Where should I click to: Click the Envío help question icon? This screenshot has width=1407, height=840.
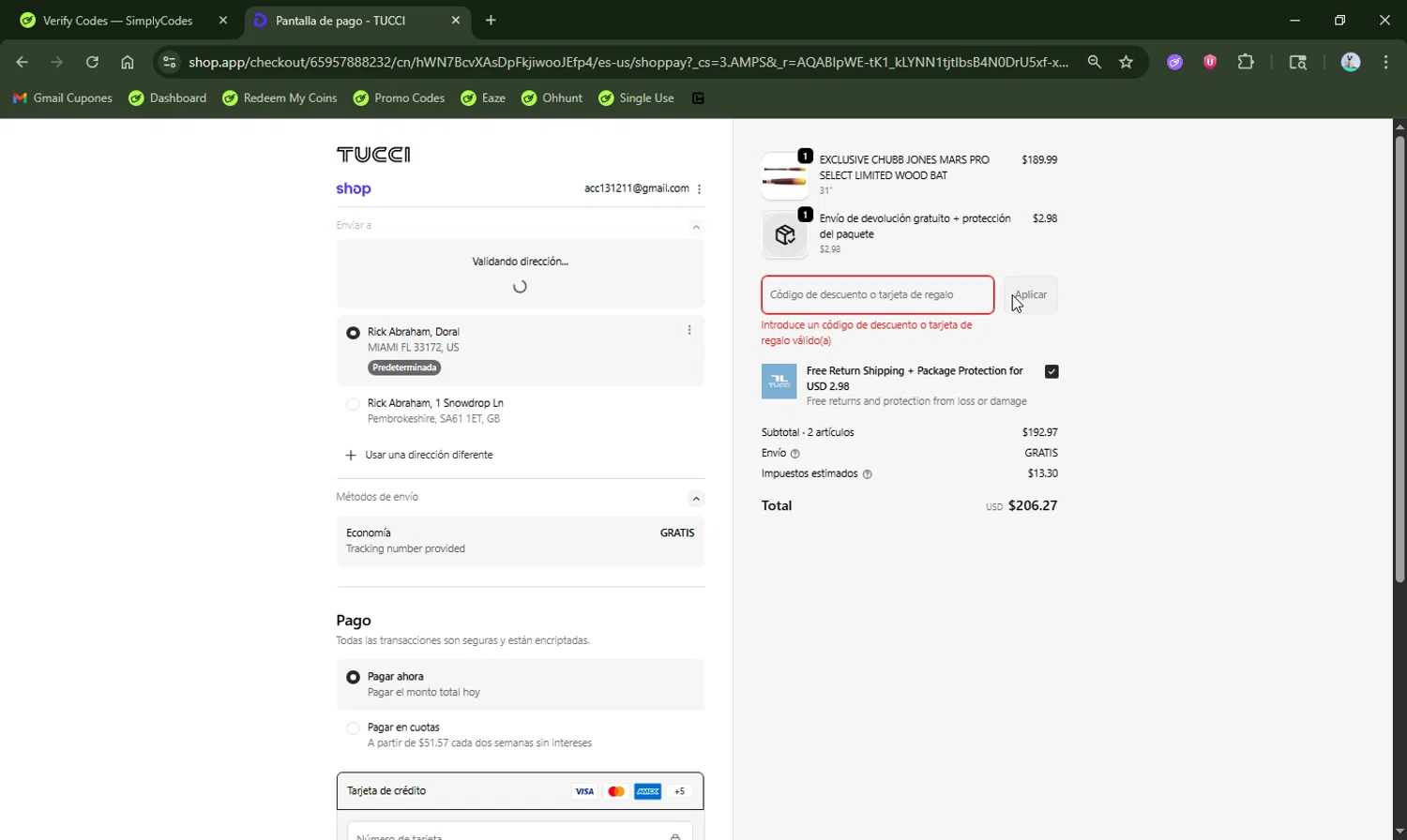[795, 454]
